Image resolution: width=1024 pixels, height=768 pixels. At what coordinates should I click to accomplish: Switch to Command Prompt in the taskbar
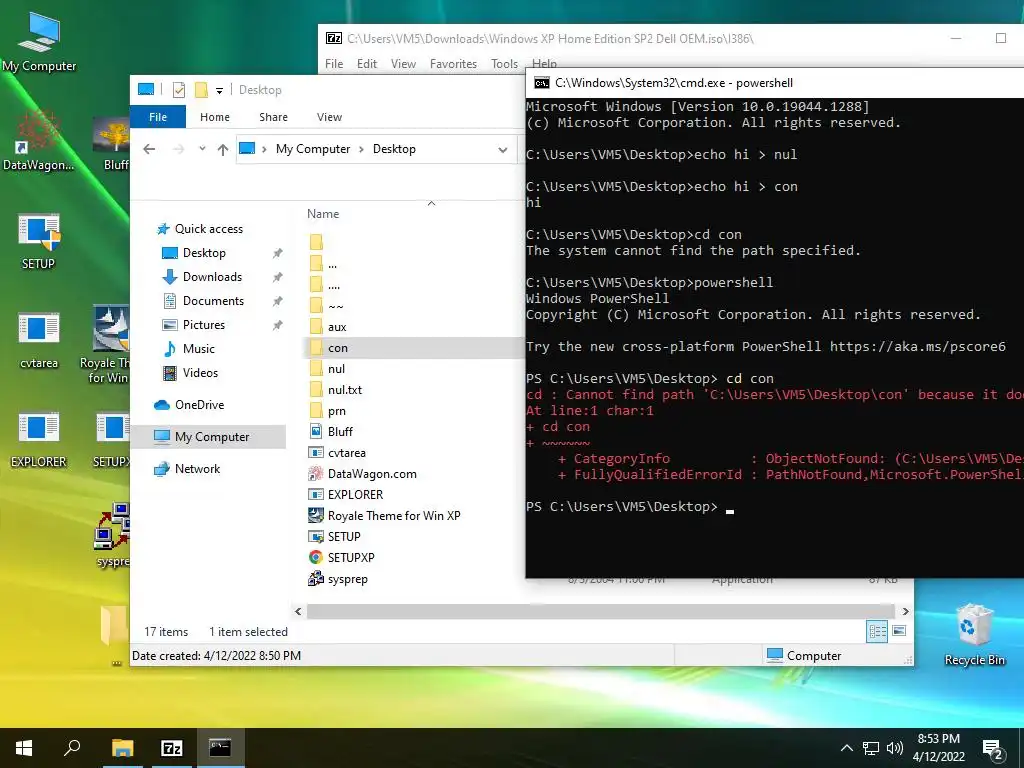(220, 748)
